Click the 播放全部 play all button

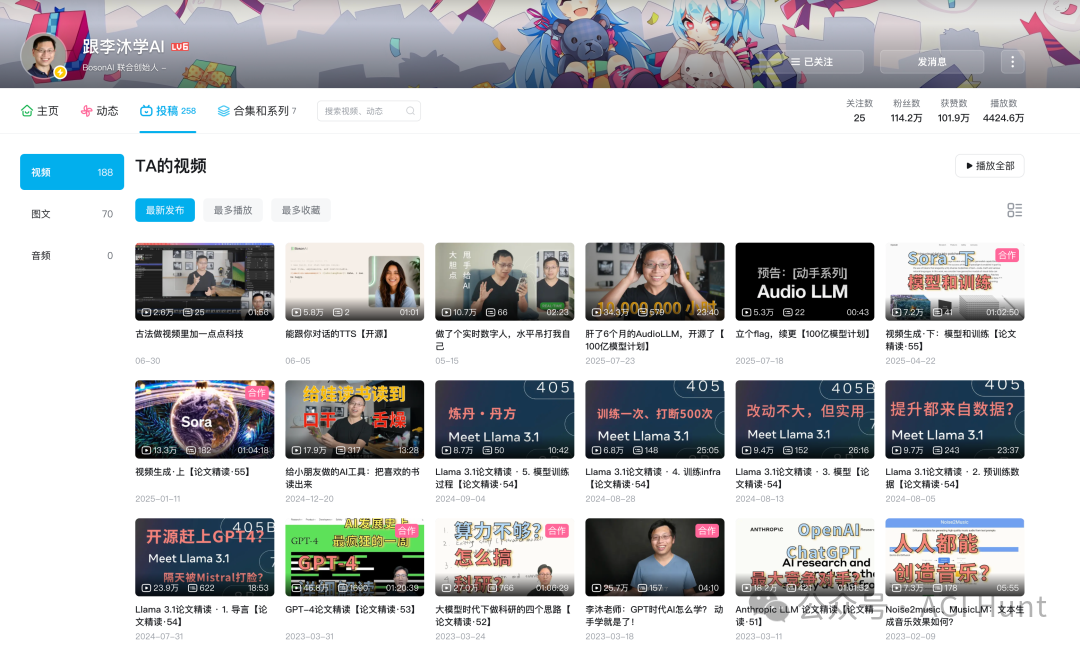click(990, 166)
